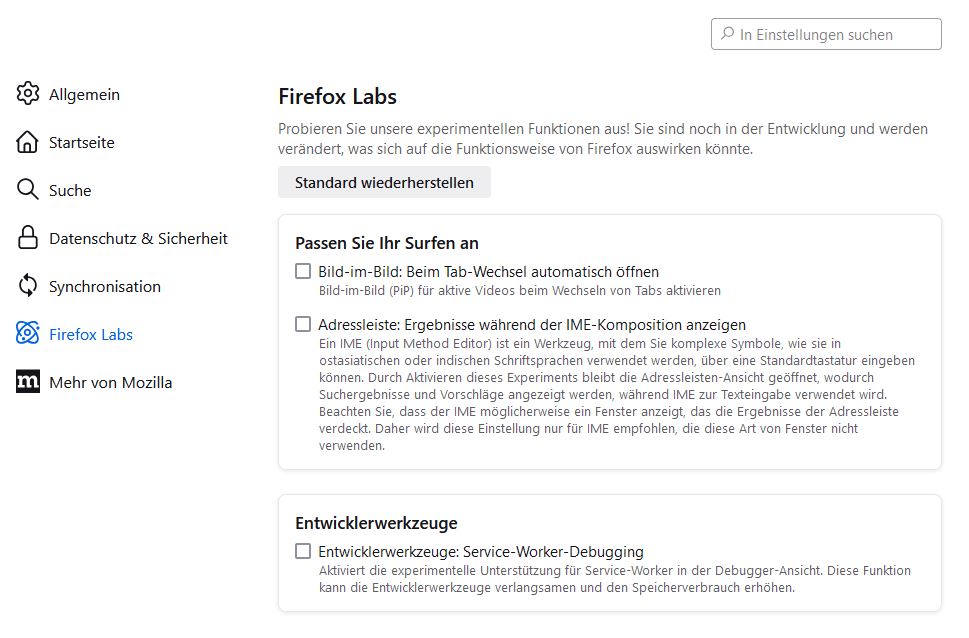969x638 pixels.
Task: Click the magnifier icon in settings search
Action: 727,34
